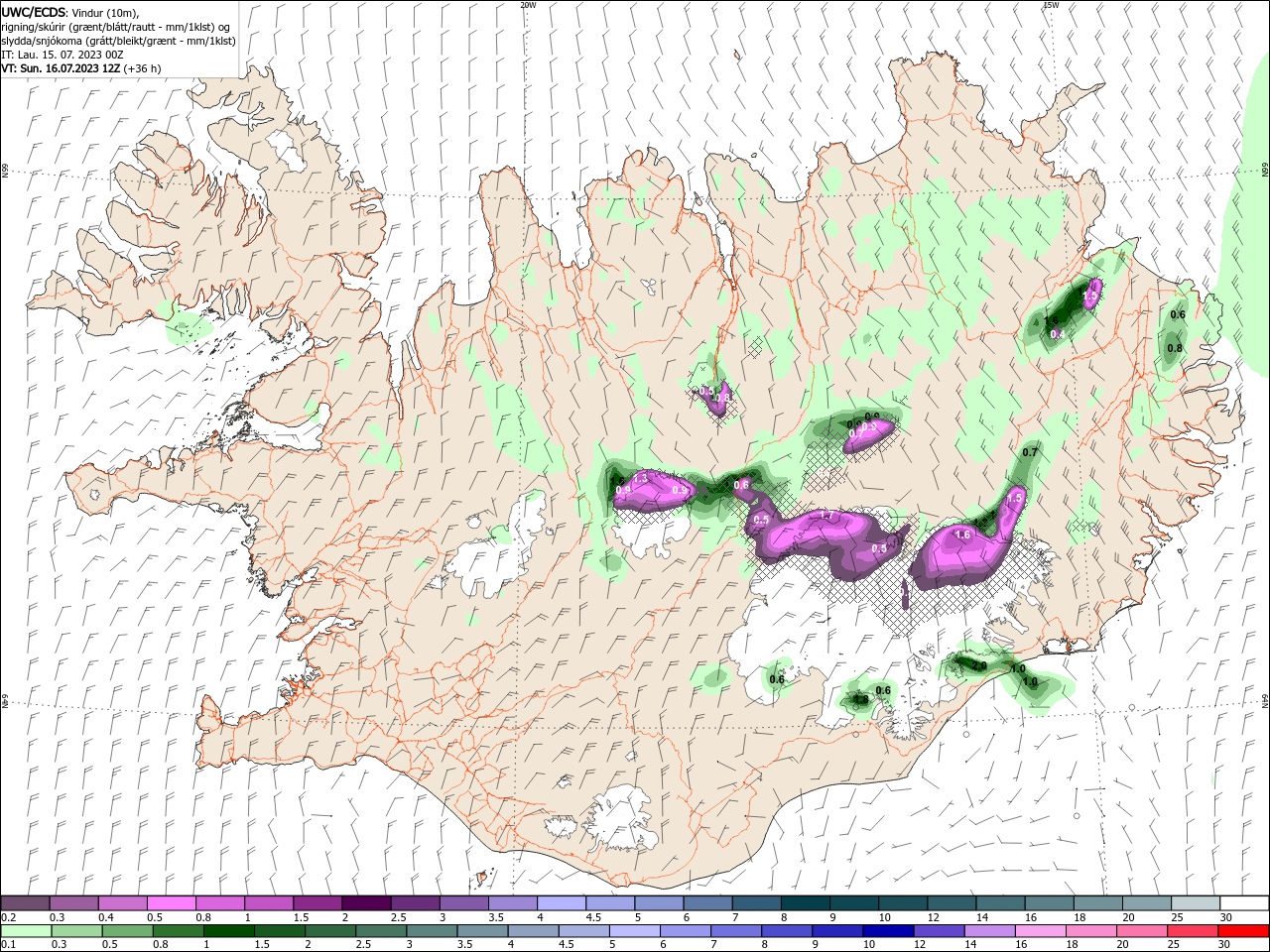Pick the pale grey 25 swatch in upper legend
The height and width of the screenshot is (952, 1270).
tap(1196, 903)
